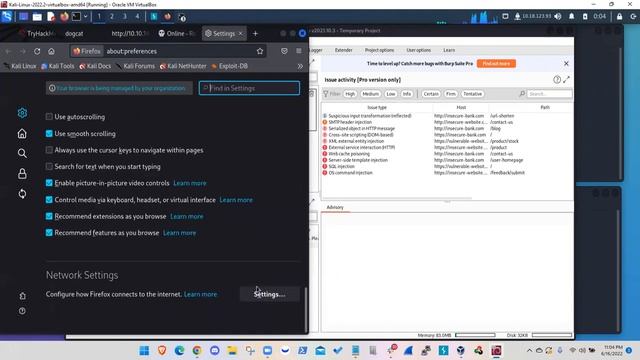
Task: Expand the terminal launcher dropdown arrow
Action: 86,17
